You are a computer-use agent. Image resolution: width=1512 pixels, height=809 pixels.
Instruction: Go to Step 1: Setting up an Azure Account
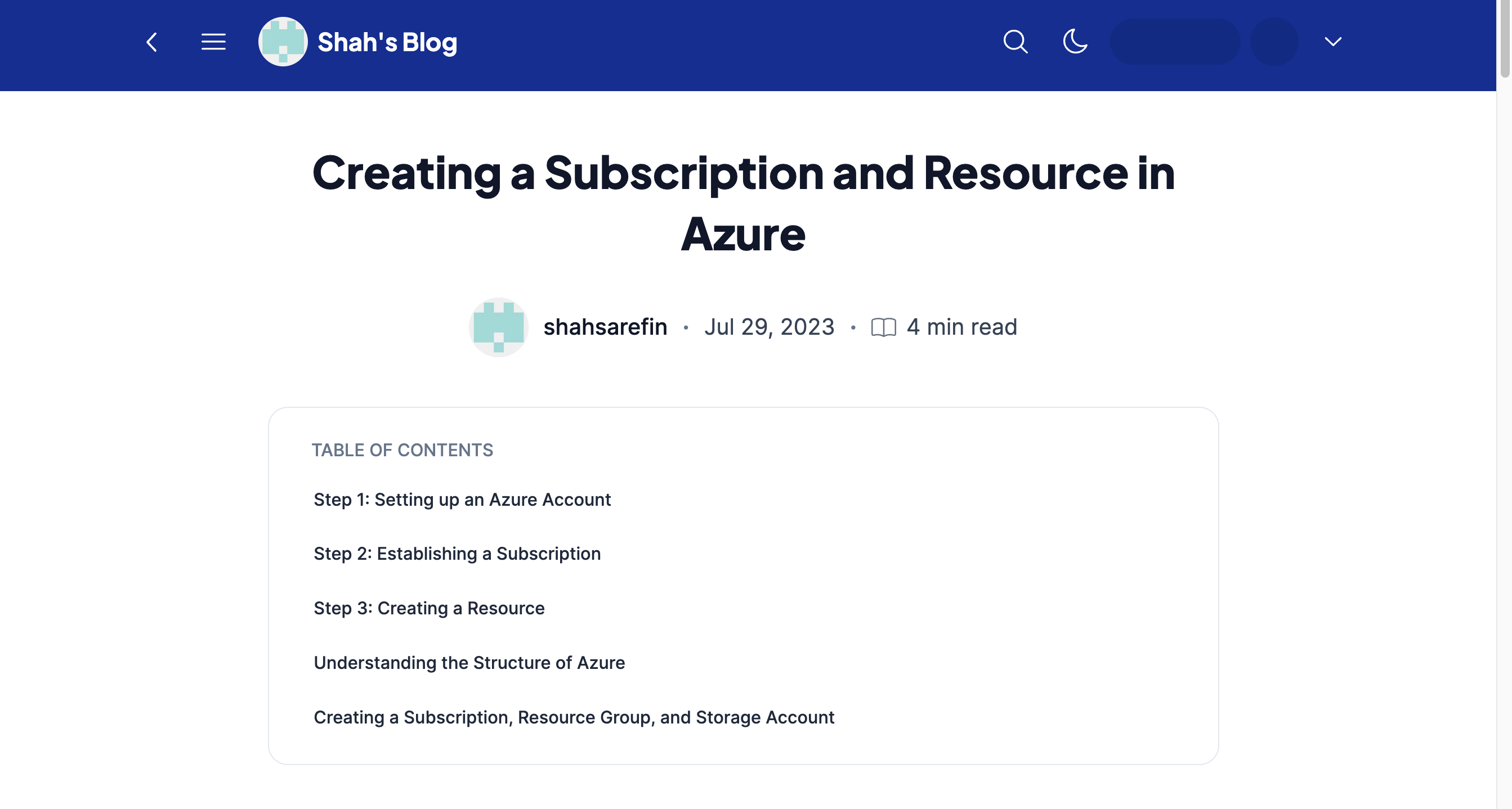point(462,500)
